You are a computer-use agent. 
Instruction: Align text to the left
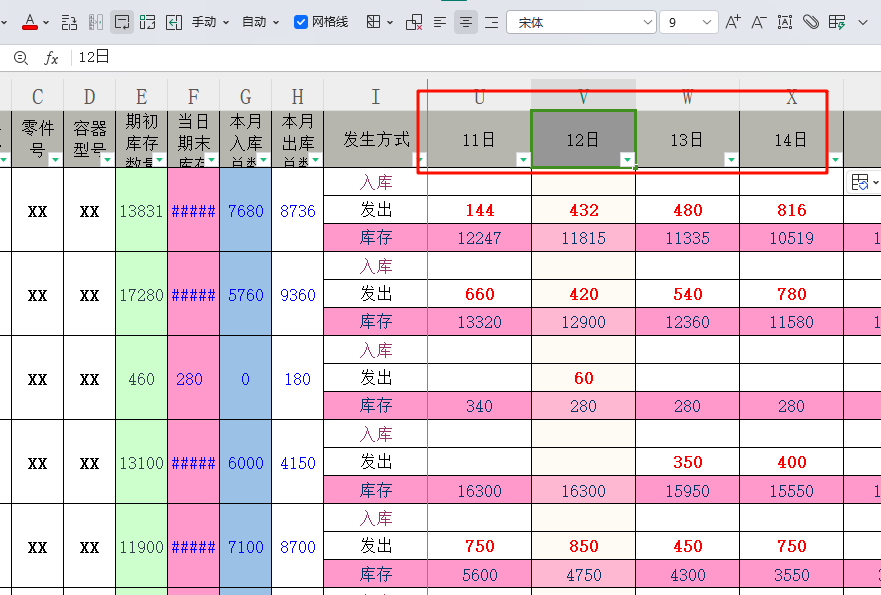440,22
